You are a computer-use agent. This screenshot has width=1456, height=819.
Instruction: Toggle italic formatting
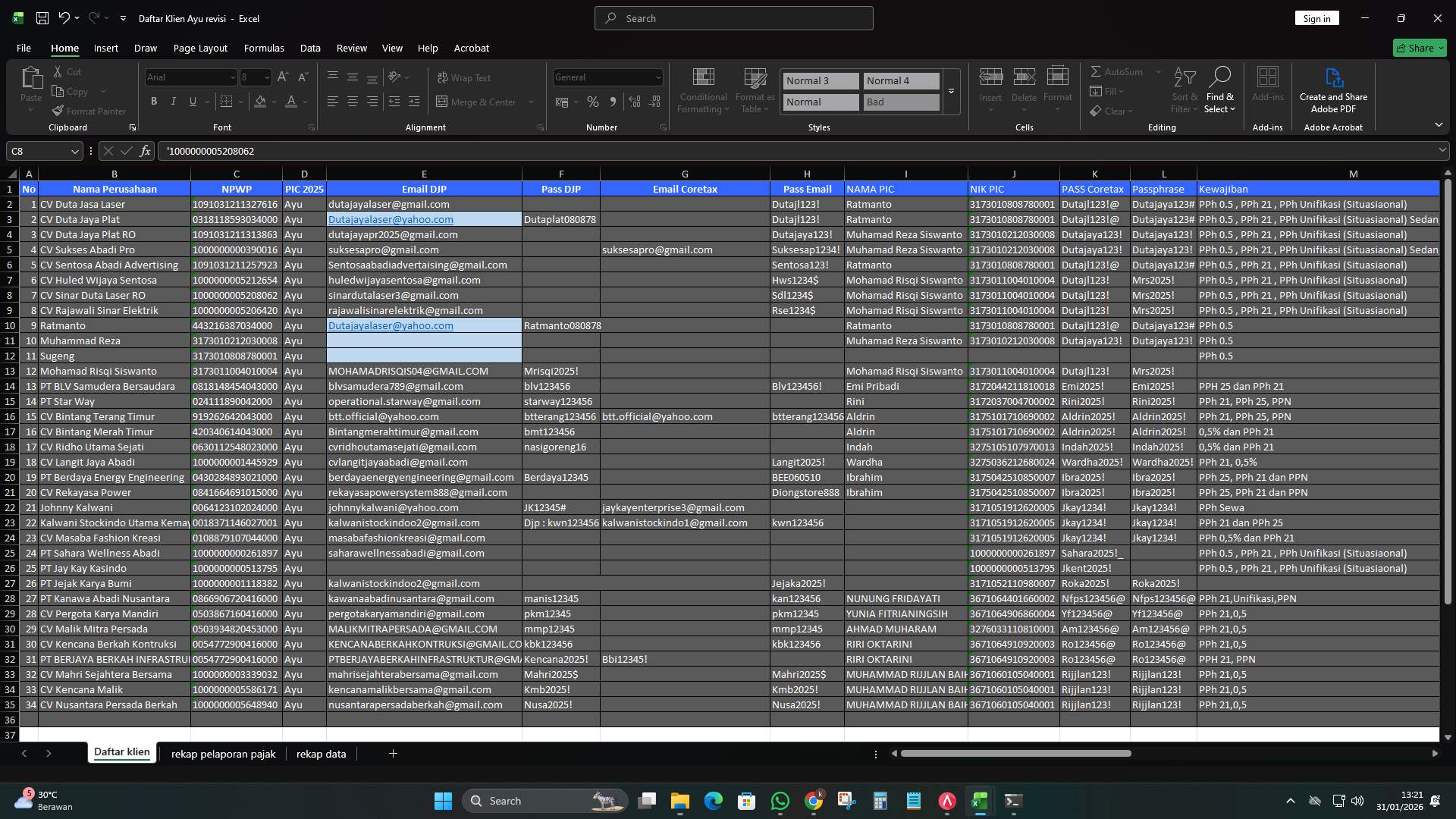coord(173,101)
